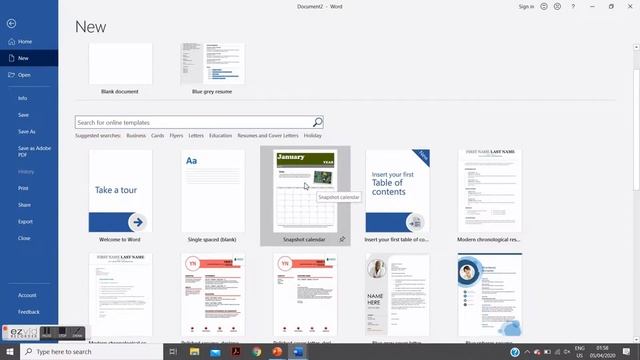Viewport: 640px width, 360px height.
Task: Click the taskbar search box
Action: [91, 351]
